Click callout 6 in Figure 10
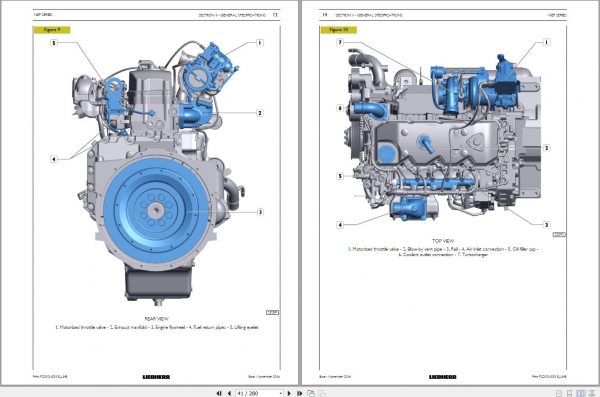The image size is (600, 397). pos(340,108)
